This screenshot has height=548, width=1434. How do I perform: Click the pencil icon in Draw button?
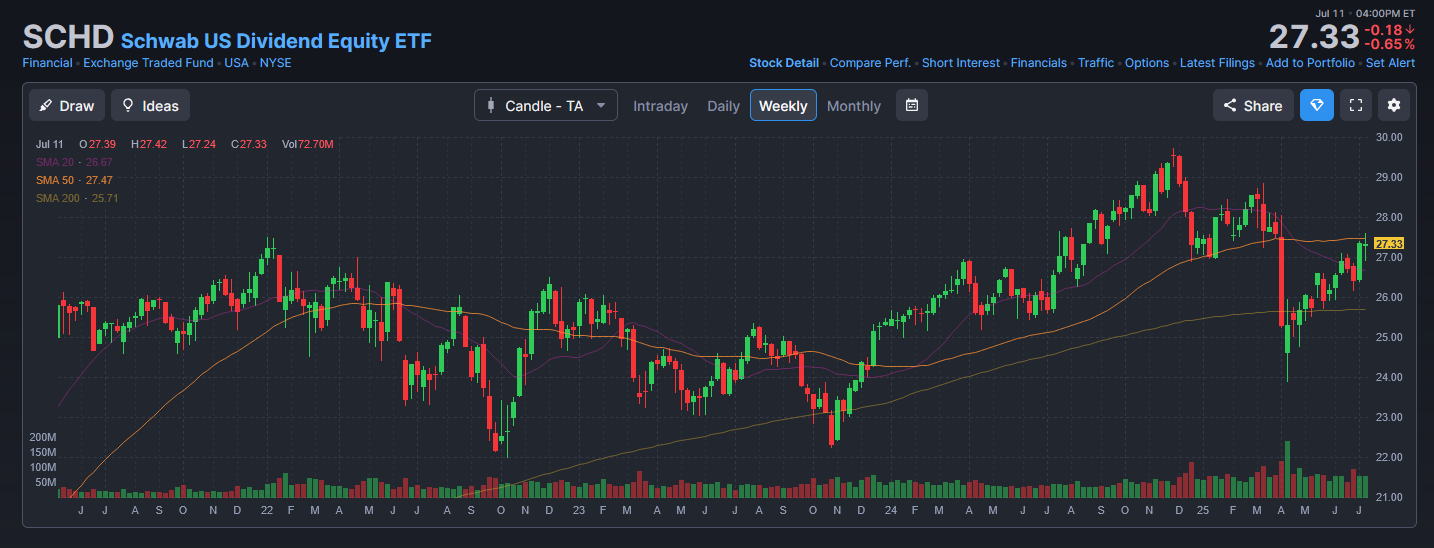click(x=46, y=105)
